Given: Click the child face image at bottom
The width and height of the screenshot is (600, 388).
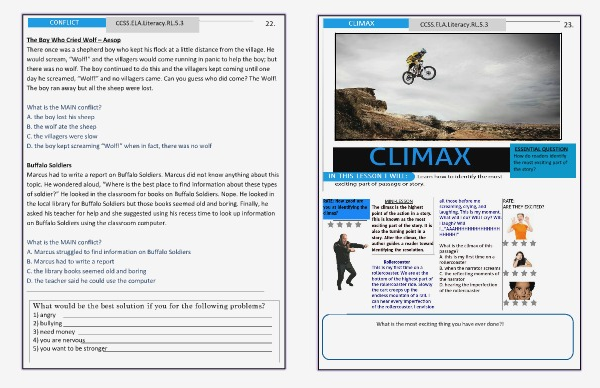Looking at the screenshot, I should pos(521,290).
